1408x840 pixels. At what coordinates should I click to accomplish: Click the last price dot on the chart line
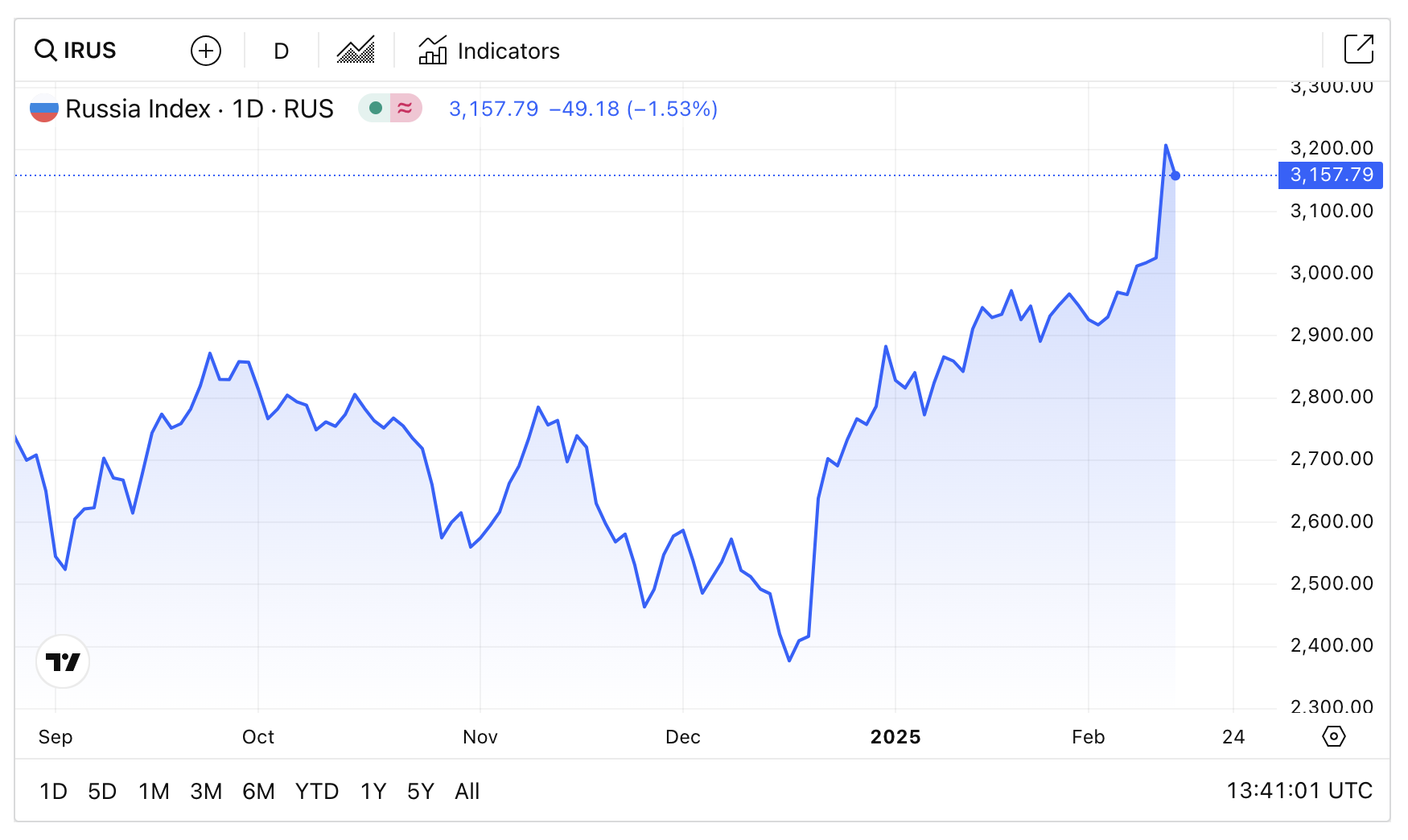pyautogui.click(x=1175, y=175)
